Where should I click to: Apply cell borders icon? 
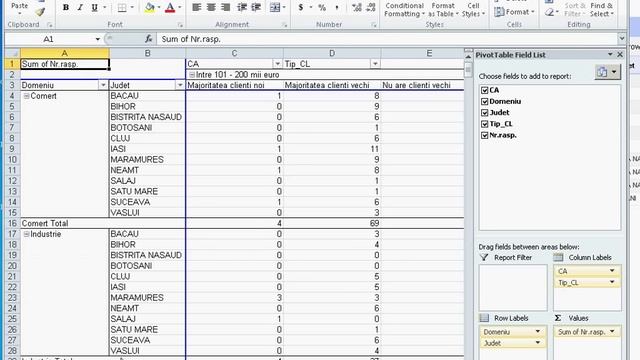click(x=122, y=7)
